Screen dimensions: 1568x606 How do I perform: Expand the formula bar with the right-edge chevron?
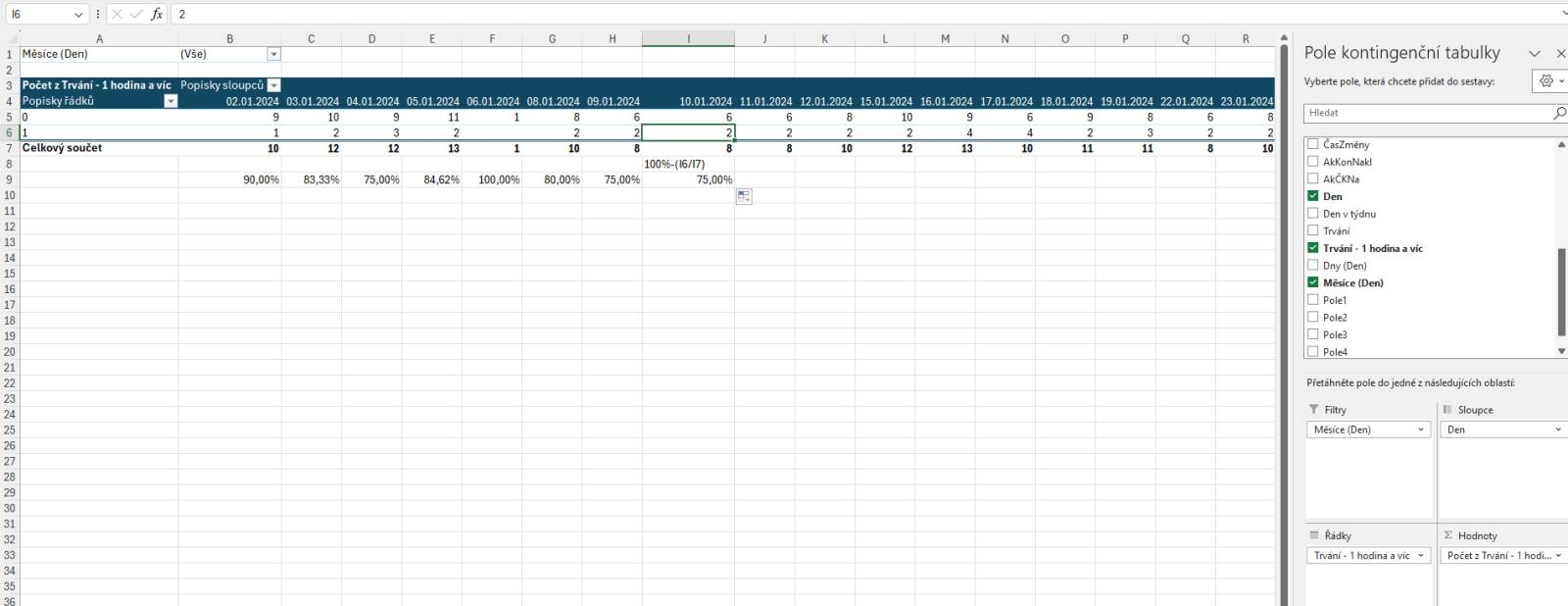1563,15
